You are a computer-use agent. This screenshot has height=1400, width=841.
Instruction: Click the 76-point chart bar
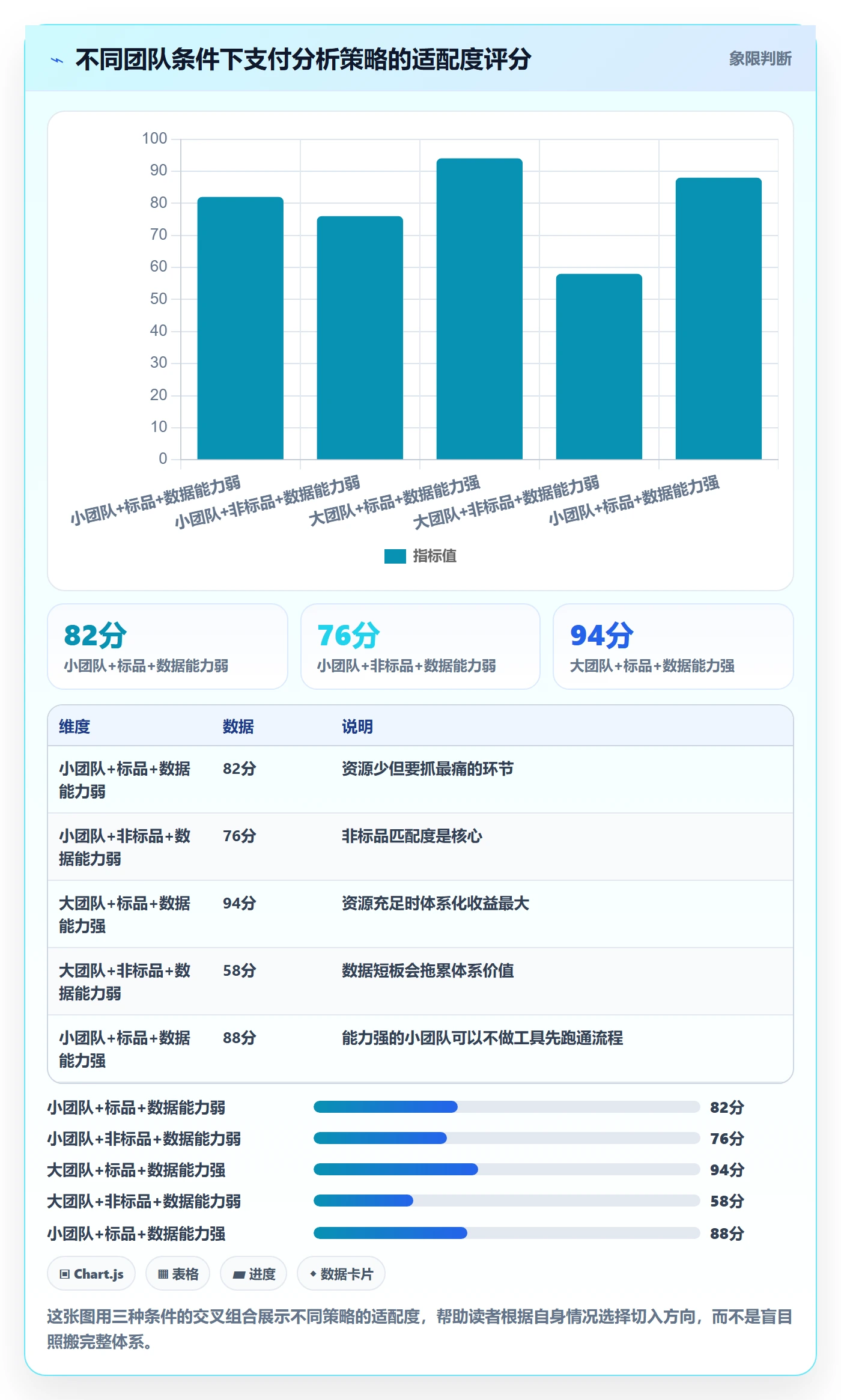coord(360,338)
